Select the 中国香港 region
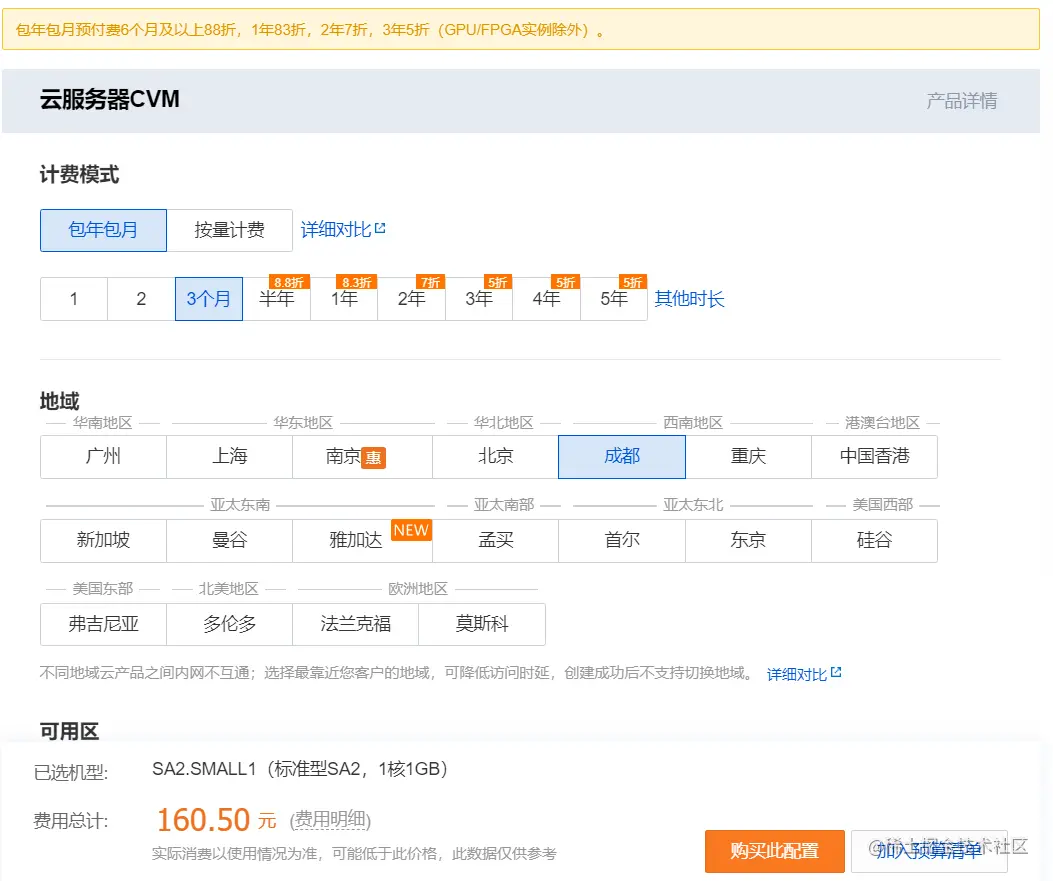Screen dimensions: 1053x881 click(873, 456)
